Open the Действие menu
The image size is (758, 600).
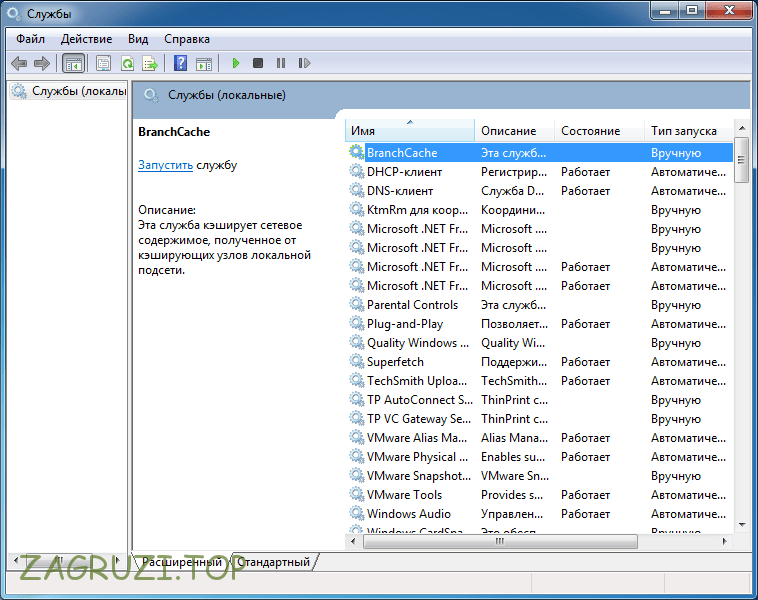coord(87,39)
